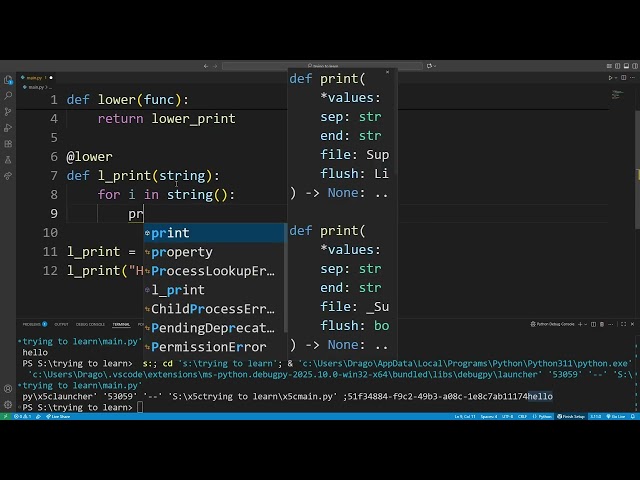Open the Extensions view
This screenshot has width=640, height=480.
[x=8, y=144]
